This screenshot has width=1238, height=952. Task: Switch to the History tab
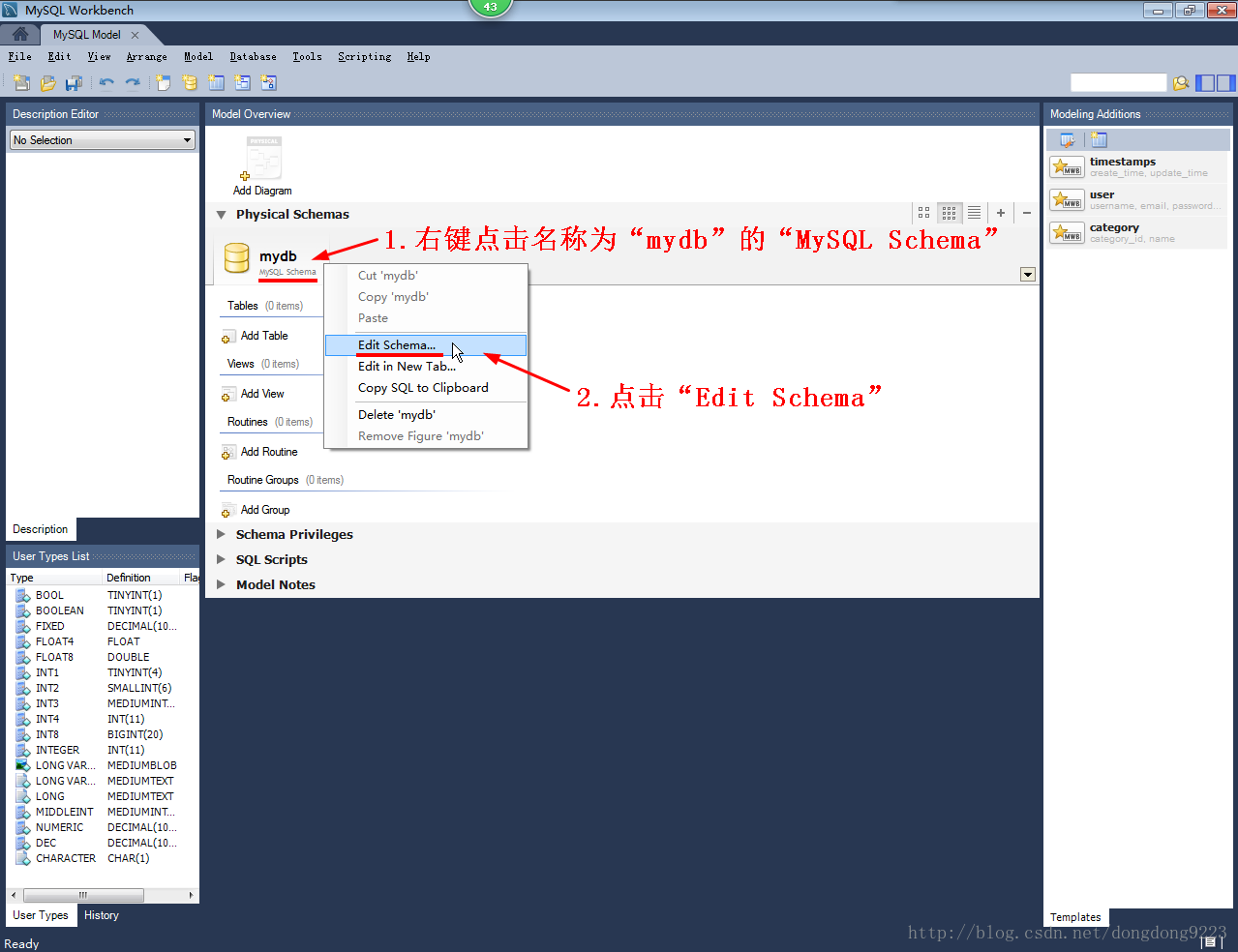[x=102, y=915]
